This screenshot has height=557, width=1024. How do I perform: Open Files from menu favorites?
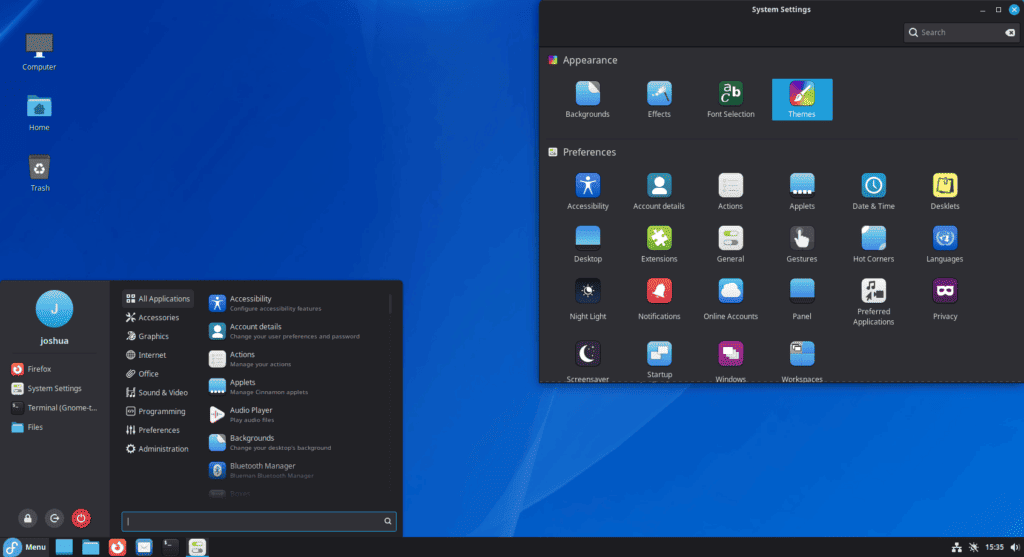(x=55, y=427)
